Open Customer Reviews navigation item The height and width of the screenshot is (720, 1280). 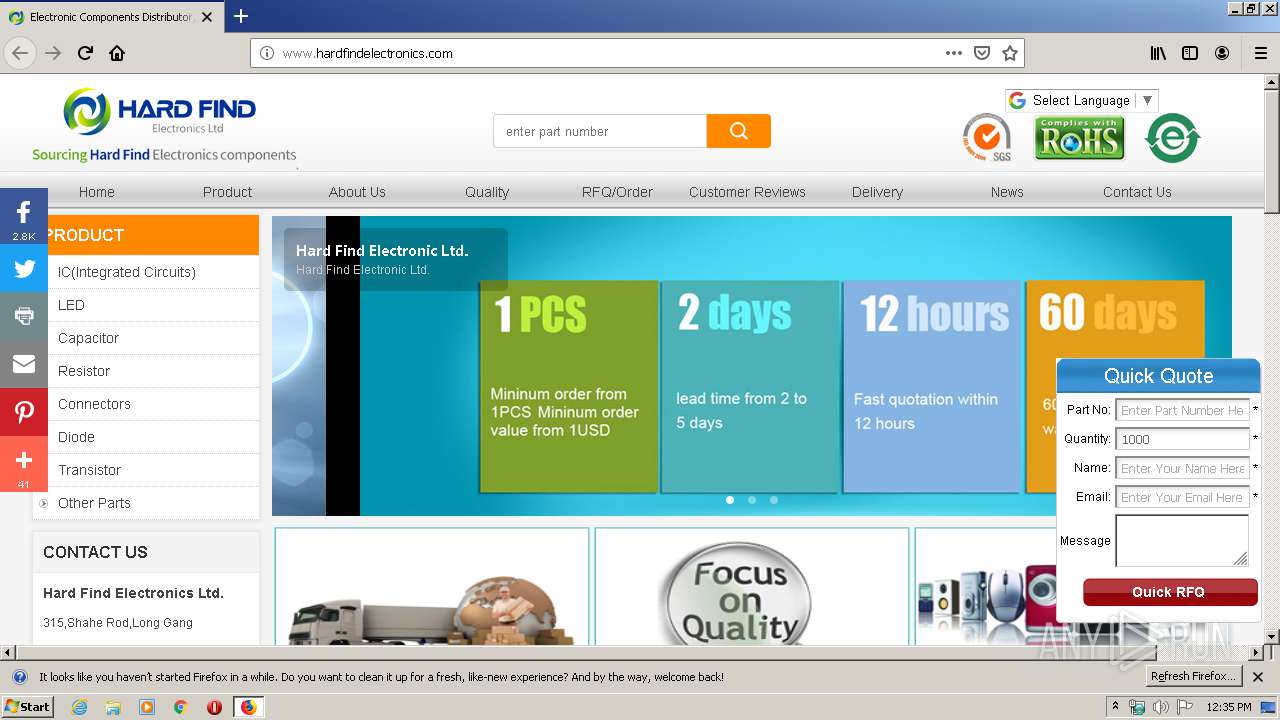coord(747,192)
